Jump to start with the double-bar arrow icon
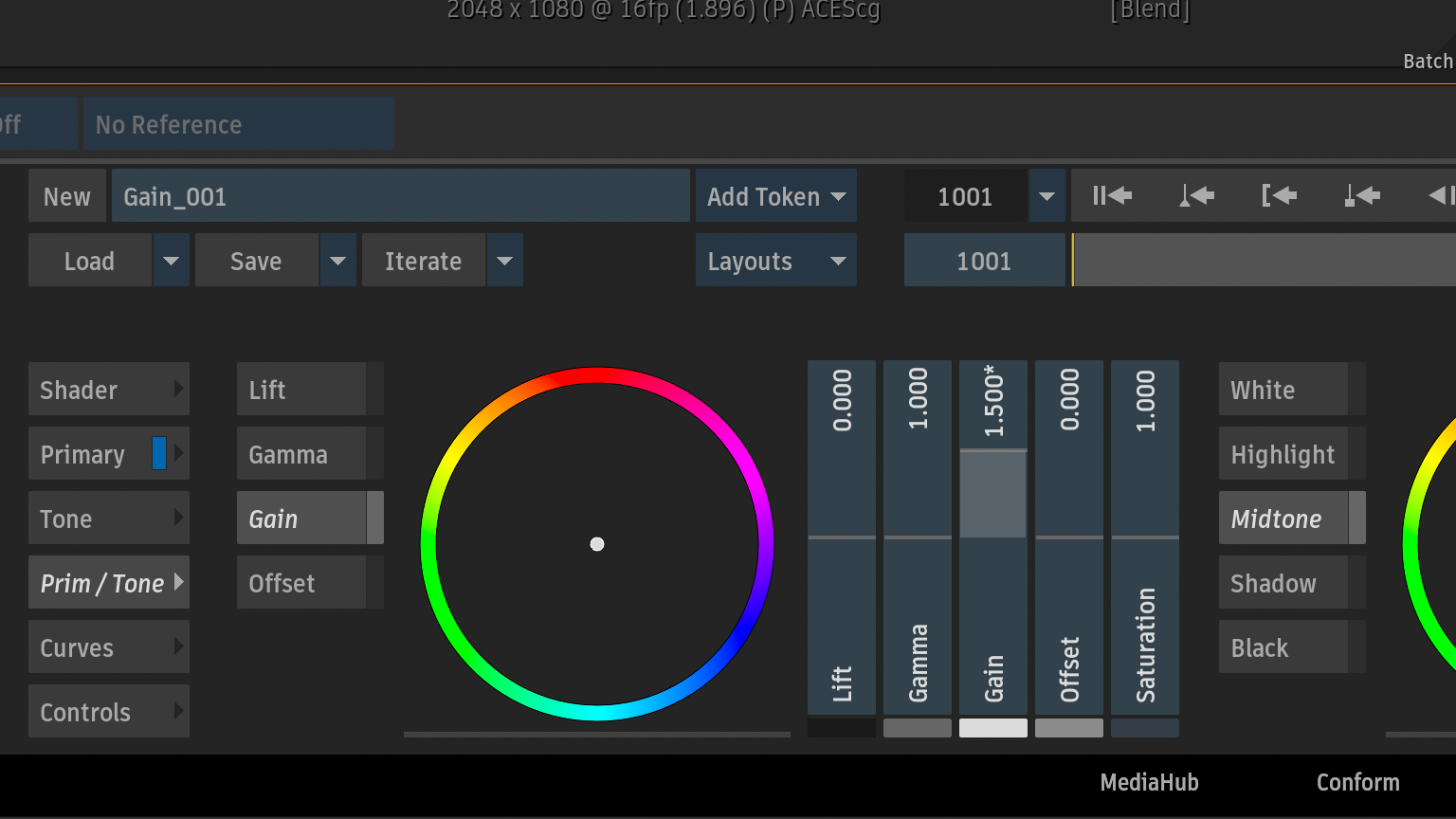Screen dimensions: 1456x819 (1112, 196)
